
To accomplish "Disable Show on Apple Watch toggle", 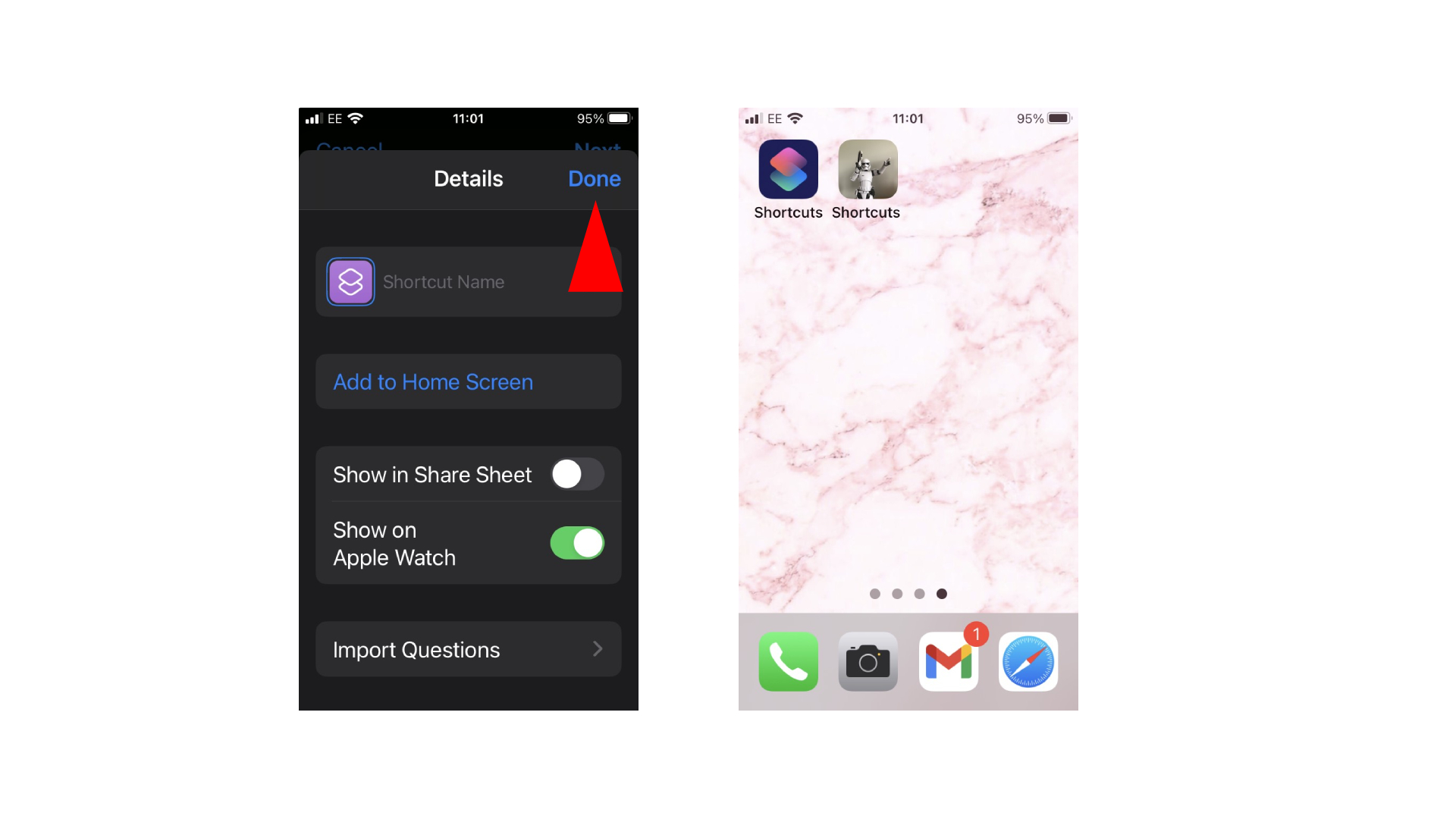I will coord(577,543).
